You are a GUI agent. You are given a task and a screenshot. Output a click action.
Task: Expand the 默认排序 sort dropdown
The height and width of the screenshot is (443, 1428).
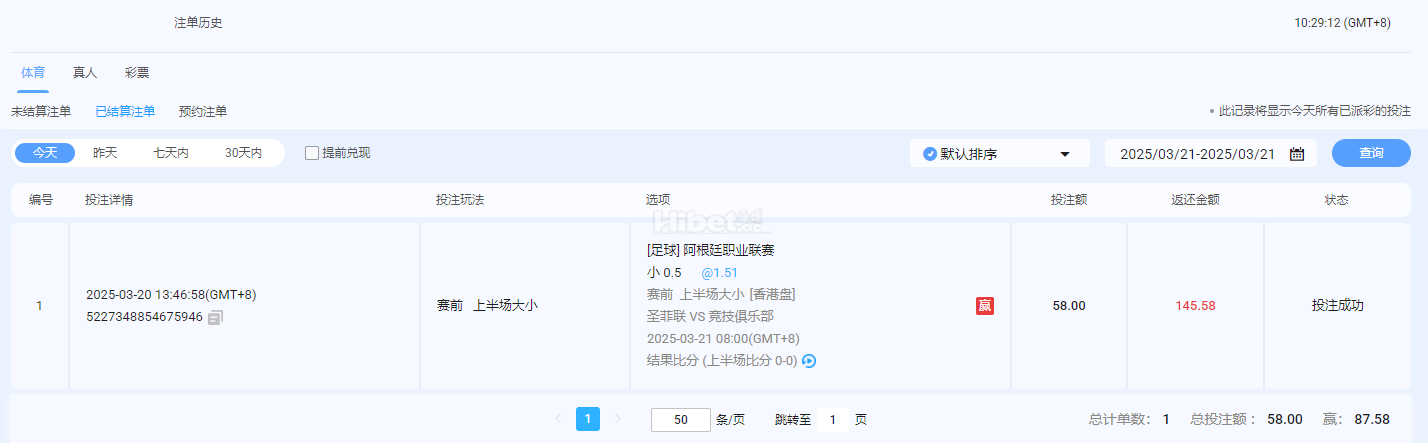pyautogui.click(x=1065, y=154)
